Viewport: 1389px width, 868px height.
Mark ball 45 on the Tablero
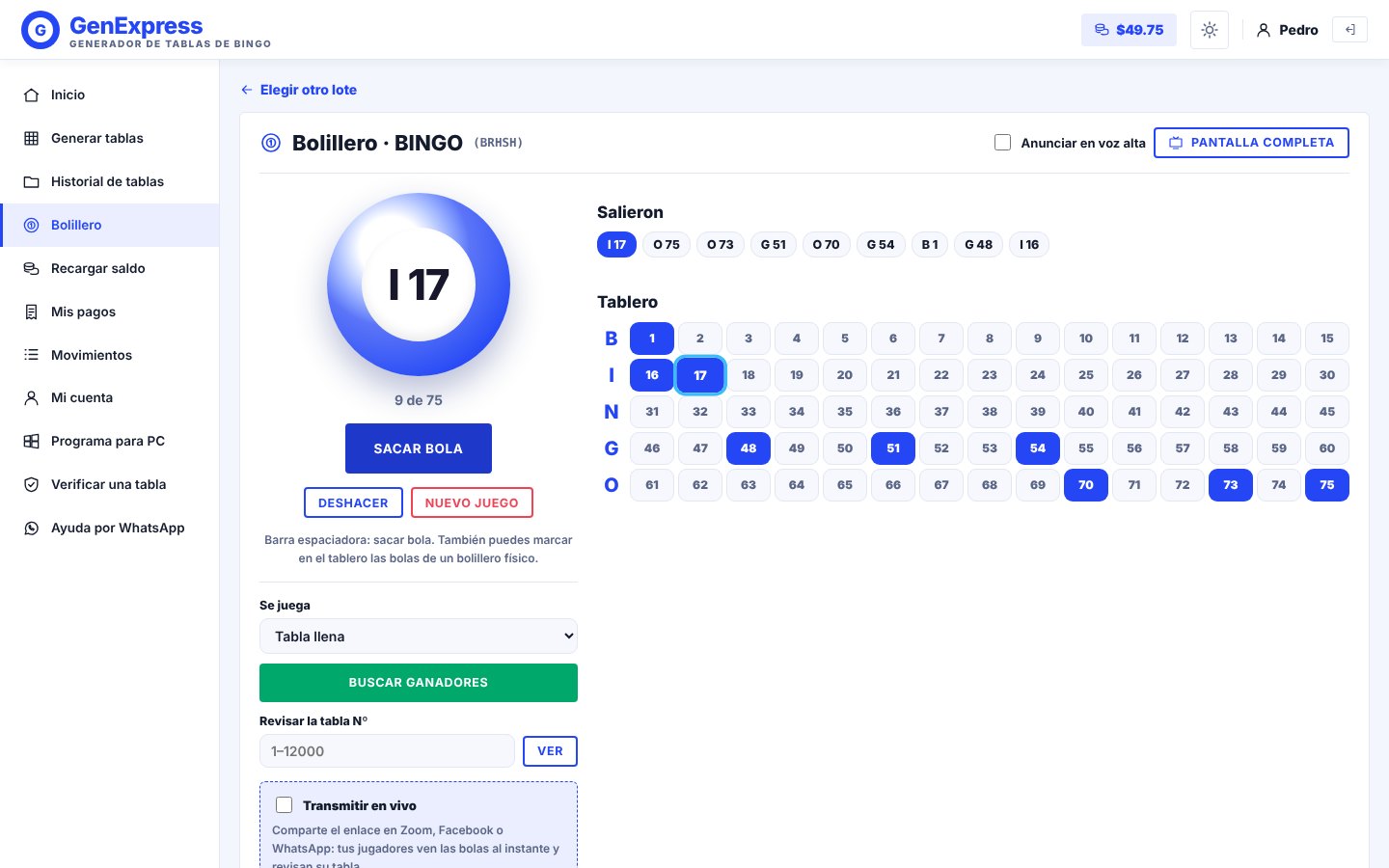(1327, 412)
